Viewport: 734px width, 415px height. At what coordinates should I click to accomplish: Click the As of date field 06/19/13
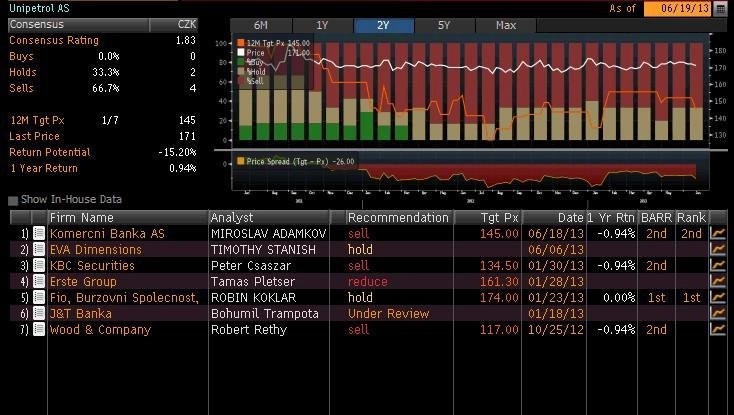[x=677, y=9]
